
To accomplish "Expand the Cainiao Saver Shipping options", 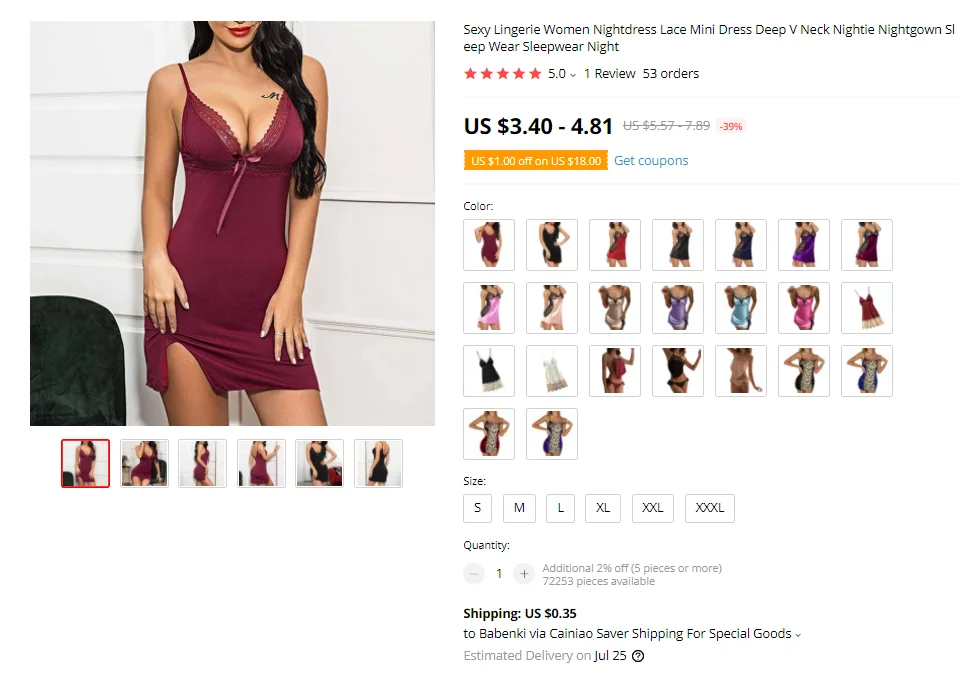I will pyautogui.click(x=798, y=635).
